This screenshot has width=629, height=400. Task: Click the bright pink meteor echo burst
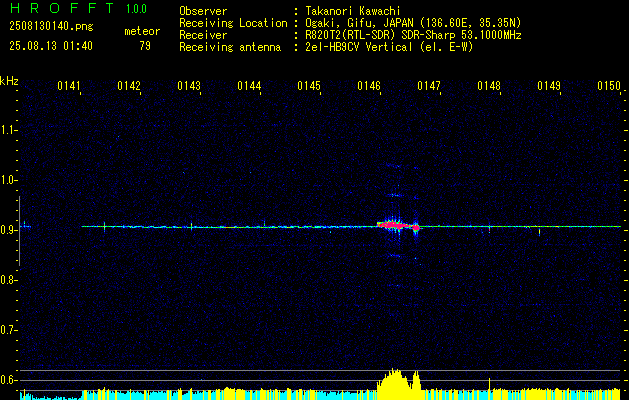394,225
